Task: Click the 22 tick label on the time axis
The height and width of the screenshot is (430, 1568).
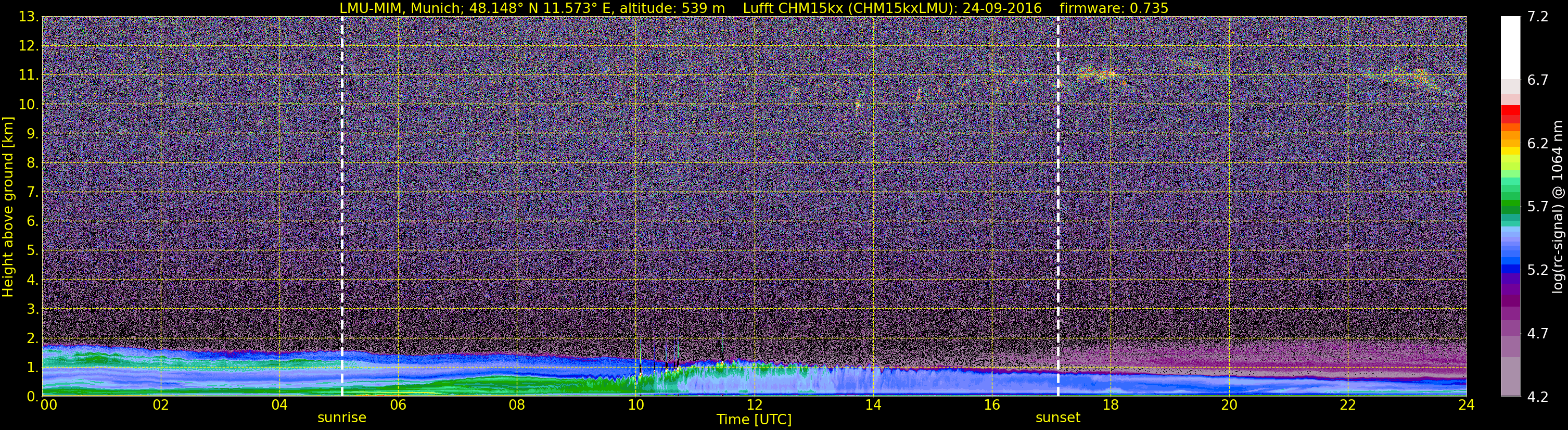Action: pyautogui.click(x=1348, y=405)
